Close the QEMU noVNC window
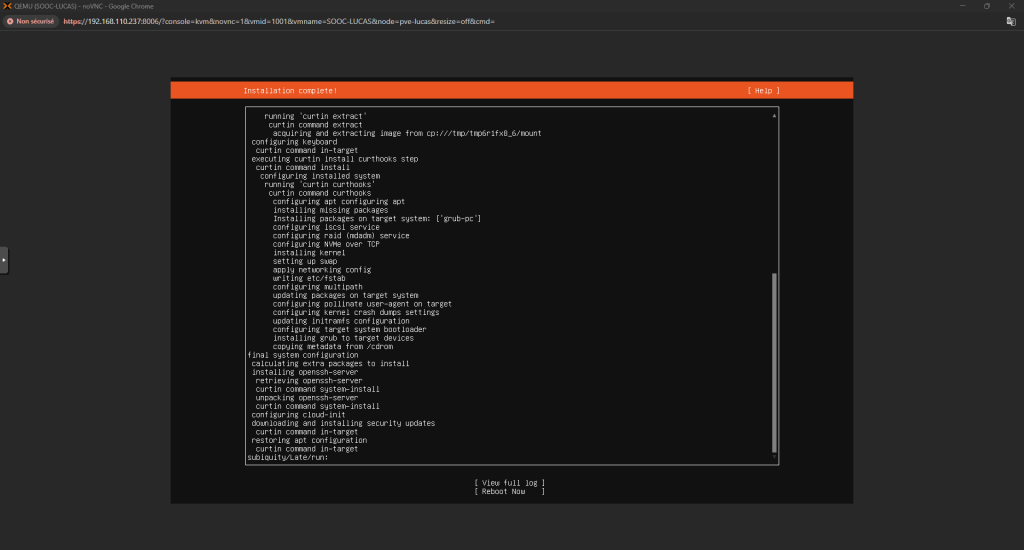Image resolution: width=1024 pixels, height=550 pixels. coord(1012,5)
